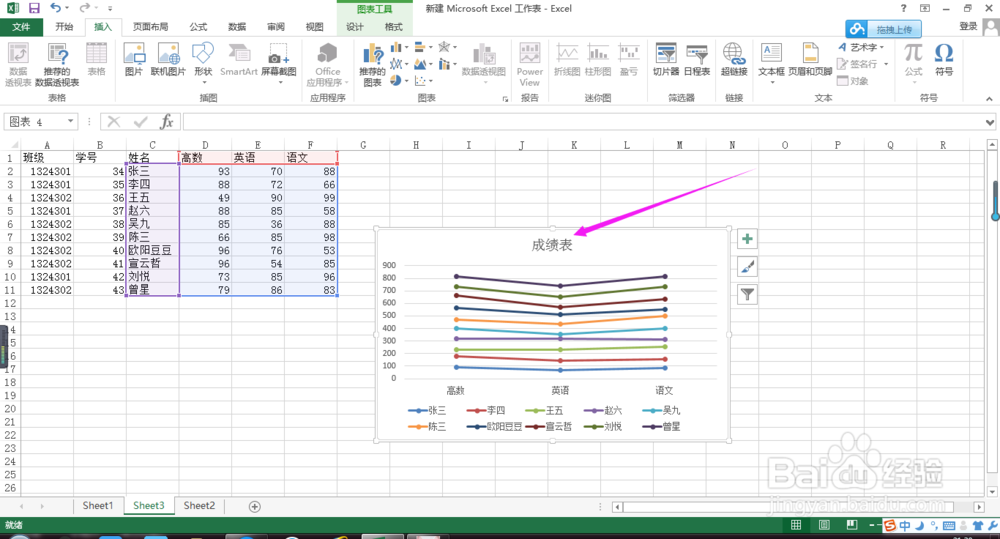Expand the name box dropdown
Image resolution: width=1000 pixels, height=539 pixels.
pos(70,121)
